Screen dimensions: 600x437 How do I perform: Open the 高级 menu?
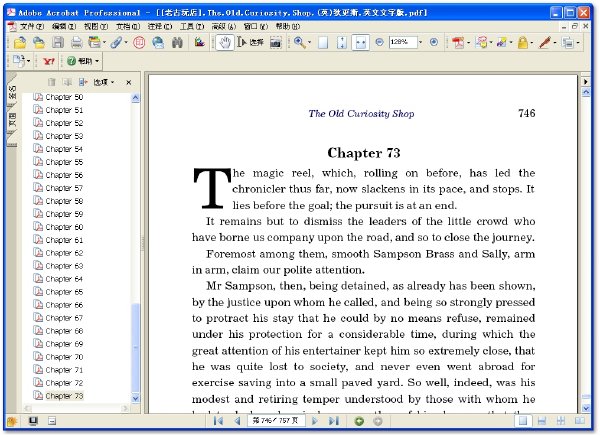[x=224, y=26]
